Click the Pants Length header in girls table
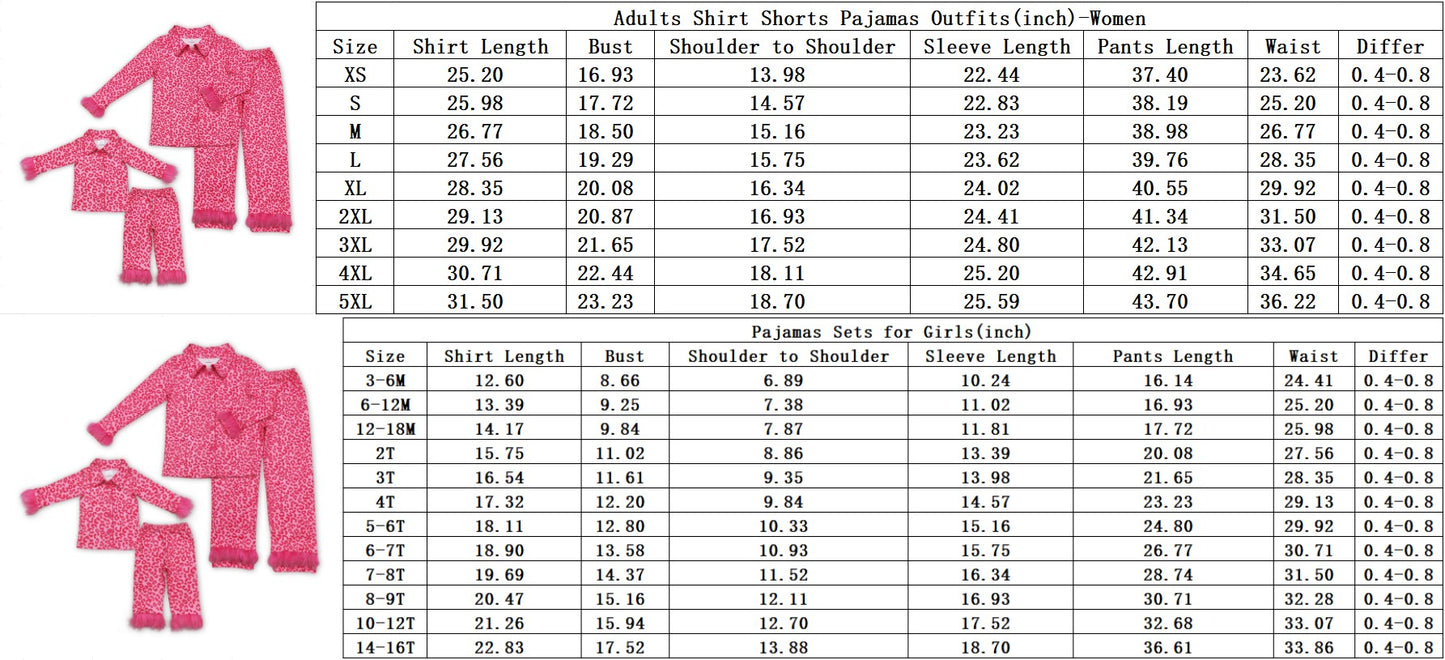 tap(1173, 356)
